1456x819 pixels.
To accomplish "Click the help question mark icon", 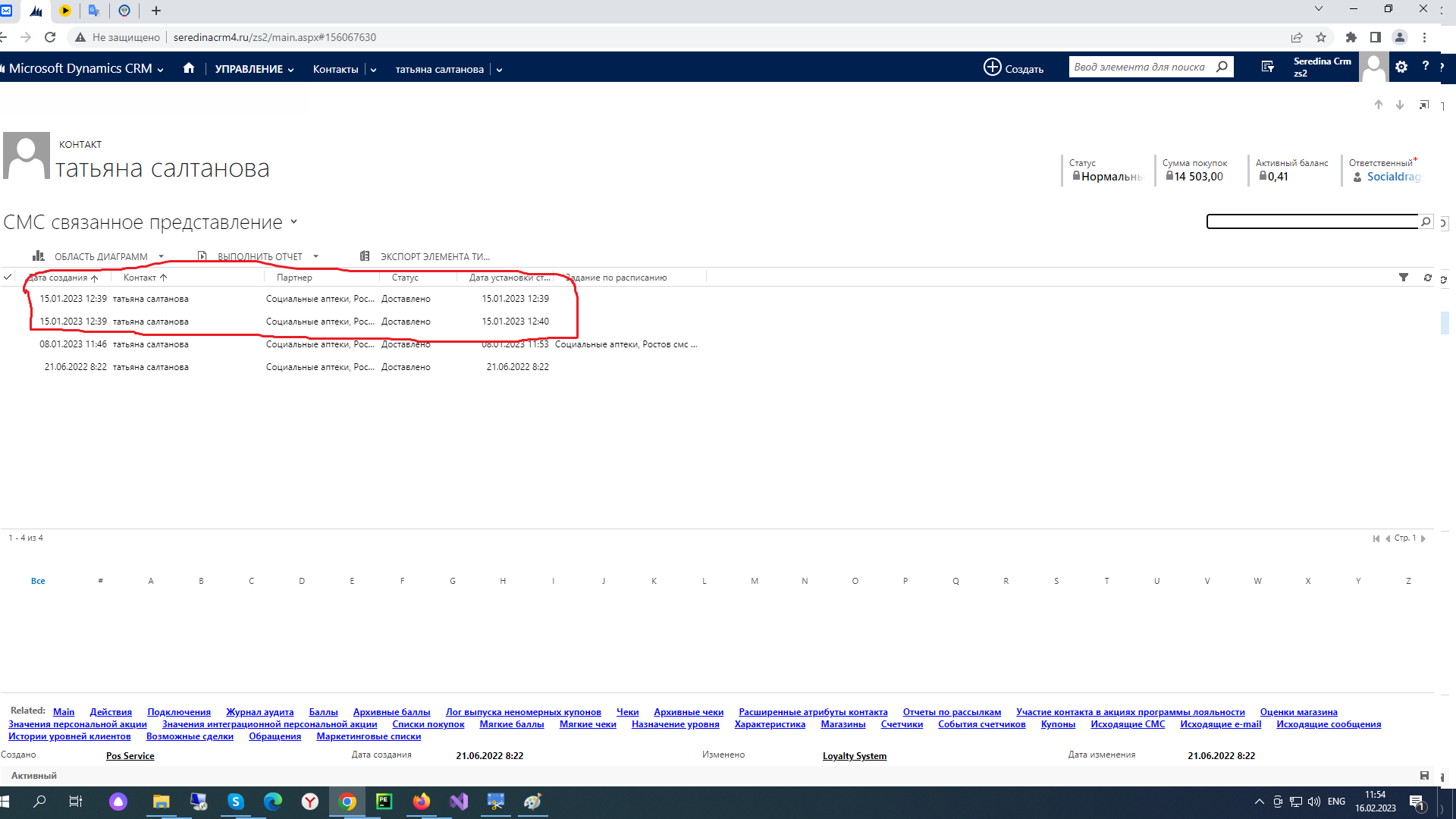I will 1426,67.
